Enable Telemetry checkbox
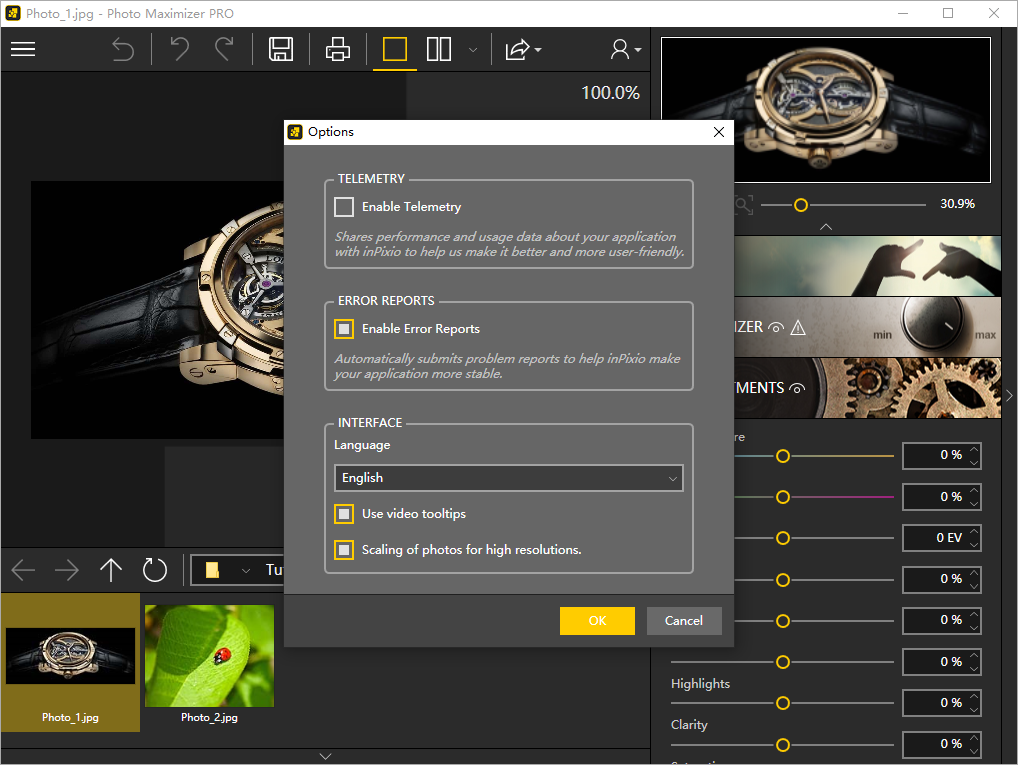Screen dimensions: 1018x765 coord(344,207)
